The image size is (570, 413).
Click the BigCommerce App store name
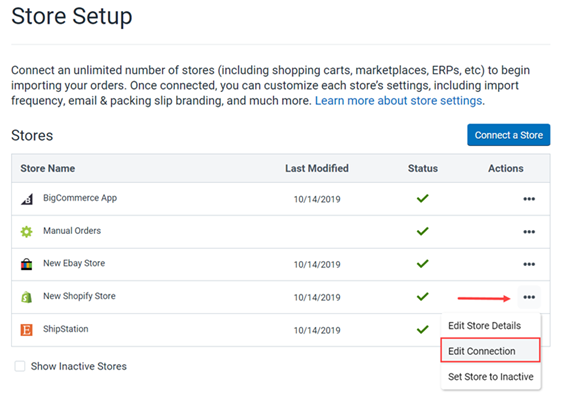(80, 198)
